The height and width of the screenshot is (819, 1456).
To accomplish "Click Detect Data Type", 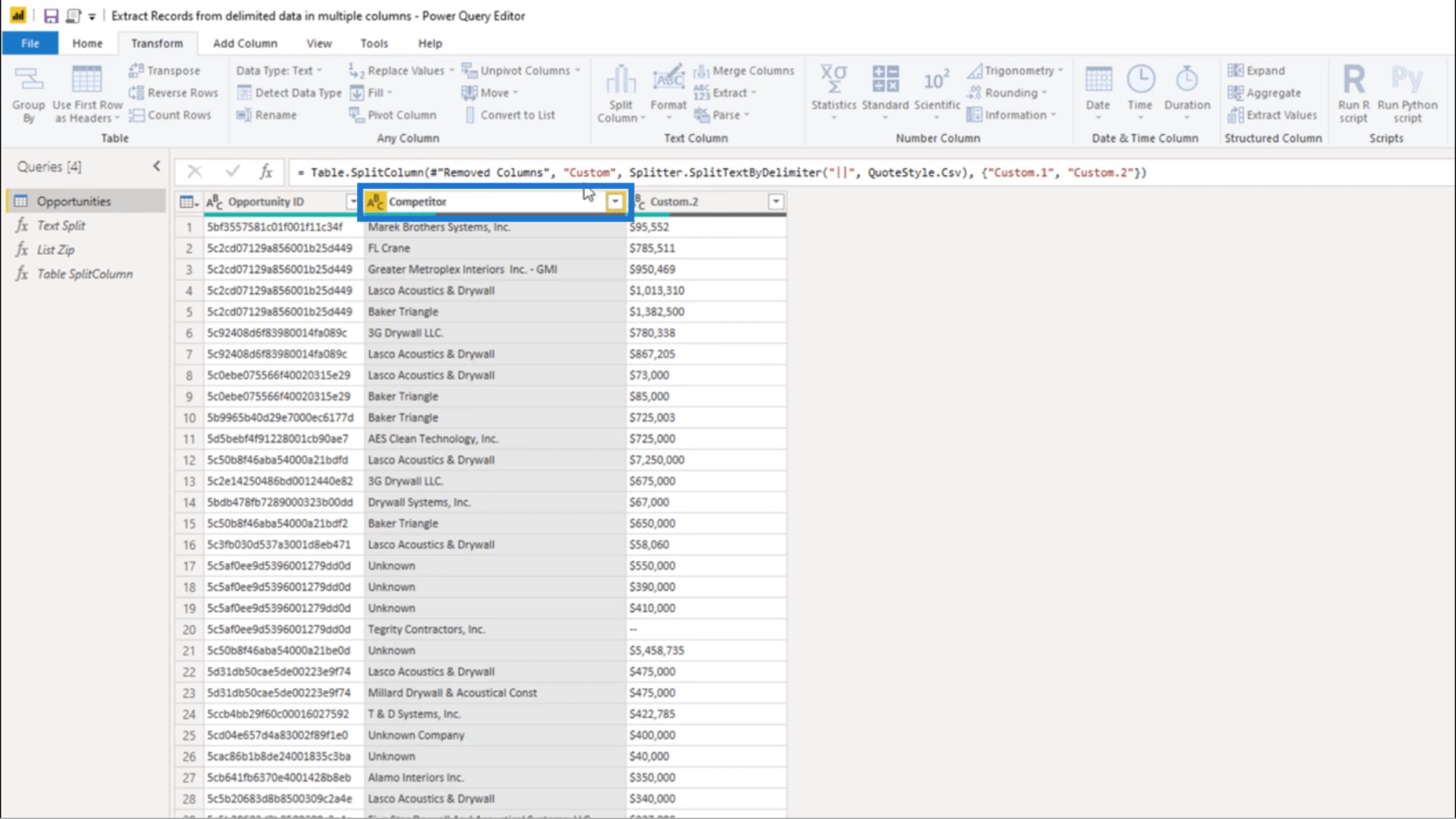I will pos(289,93).
